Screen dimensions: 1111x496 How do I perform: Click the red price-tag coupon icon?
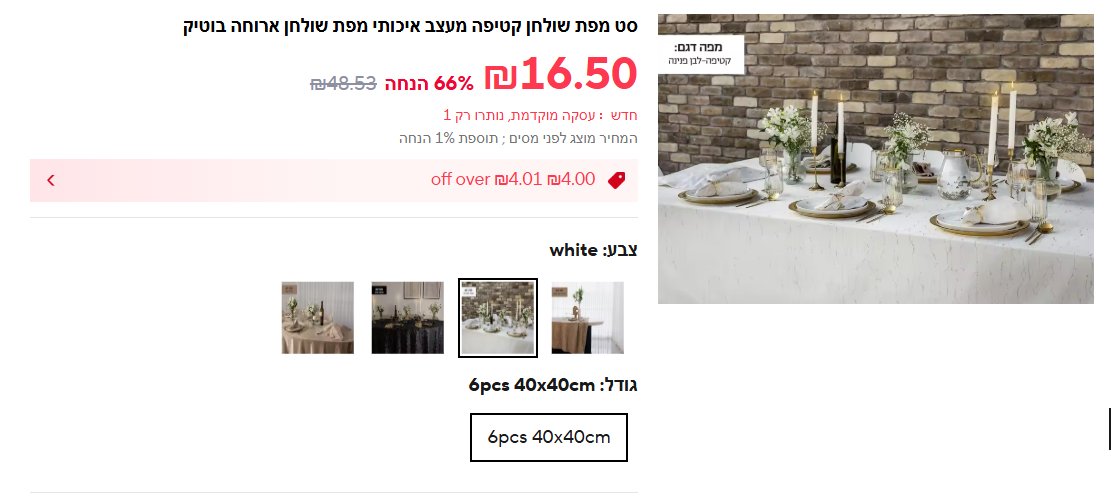tap(616, 180)
